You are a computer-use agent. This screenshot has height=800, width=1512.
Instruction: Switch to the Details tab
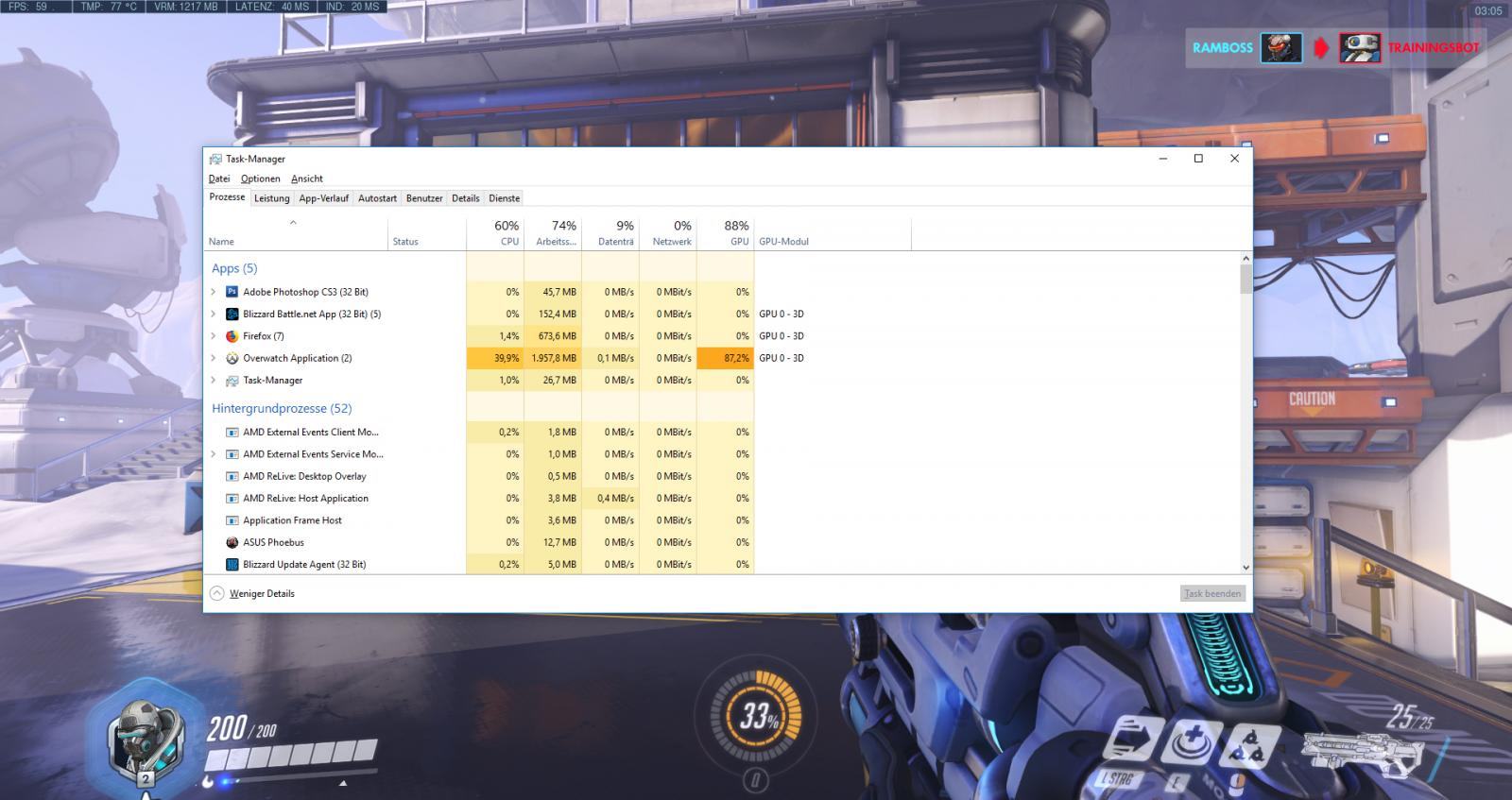pos(465,198)
